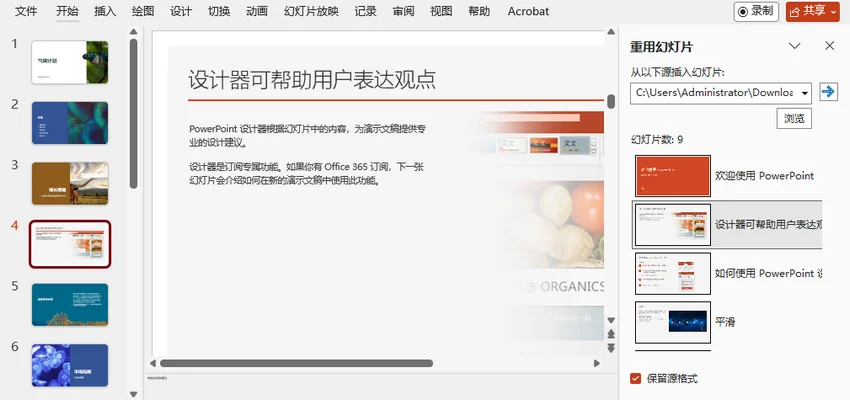Open the 帮助 ribbon tab
This screenshot has width=850, height=400.
click(x=479, y=11)
